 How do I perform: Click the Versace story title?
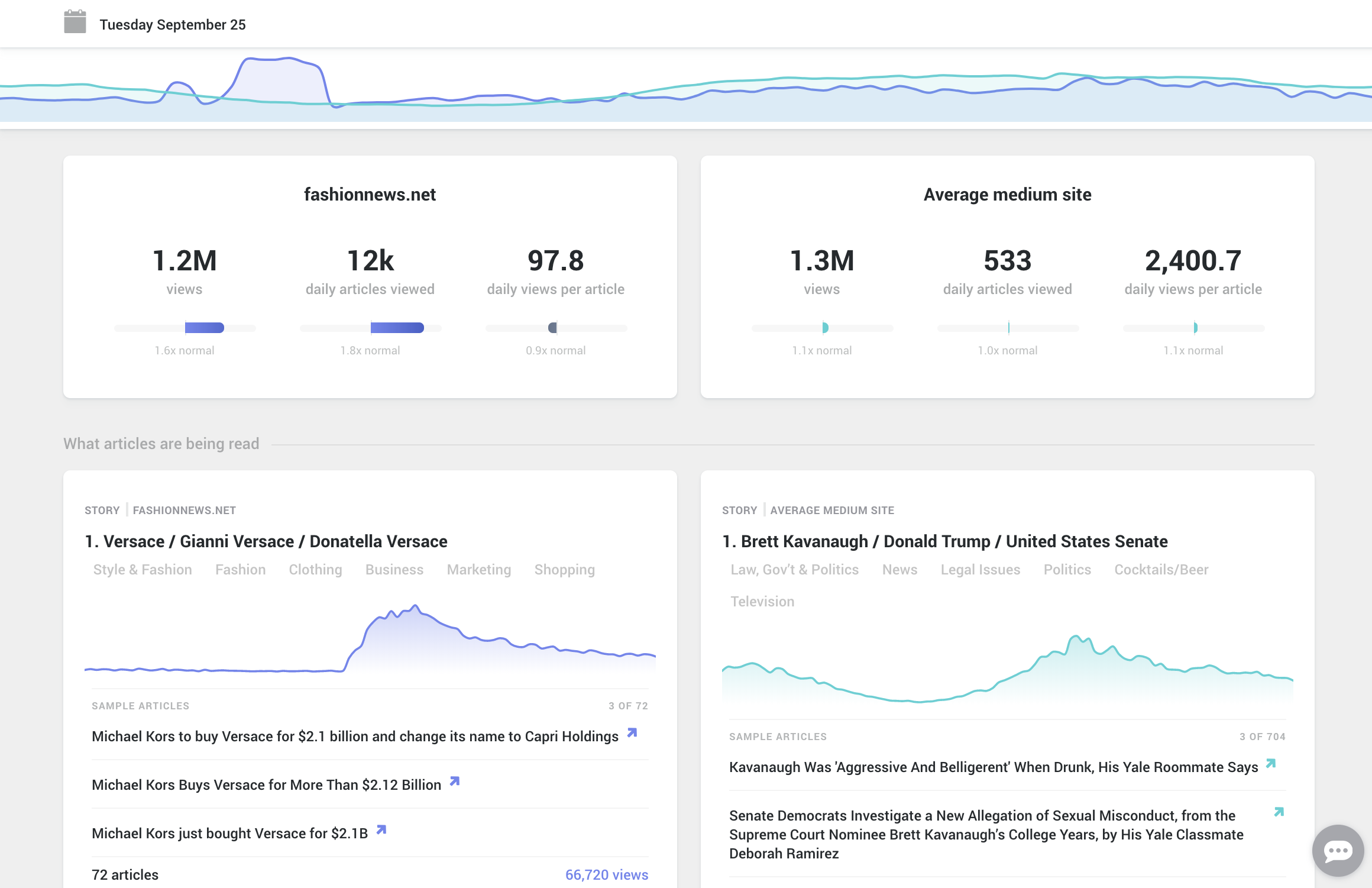(266, 541)
